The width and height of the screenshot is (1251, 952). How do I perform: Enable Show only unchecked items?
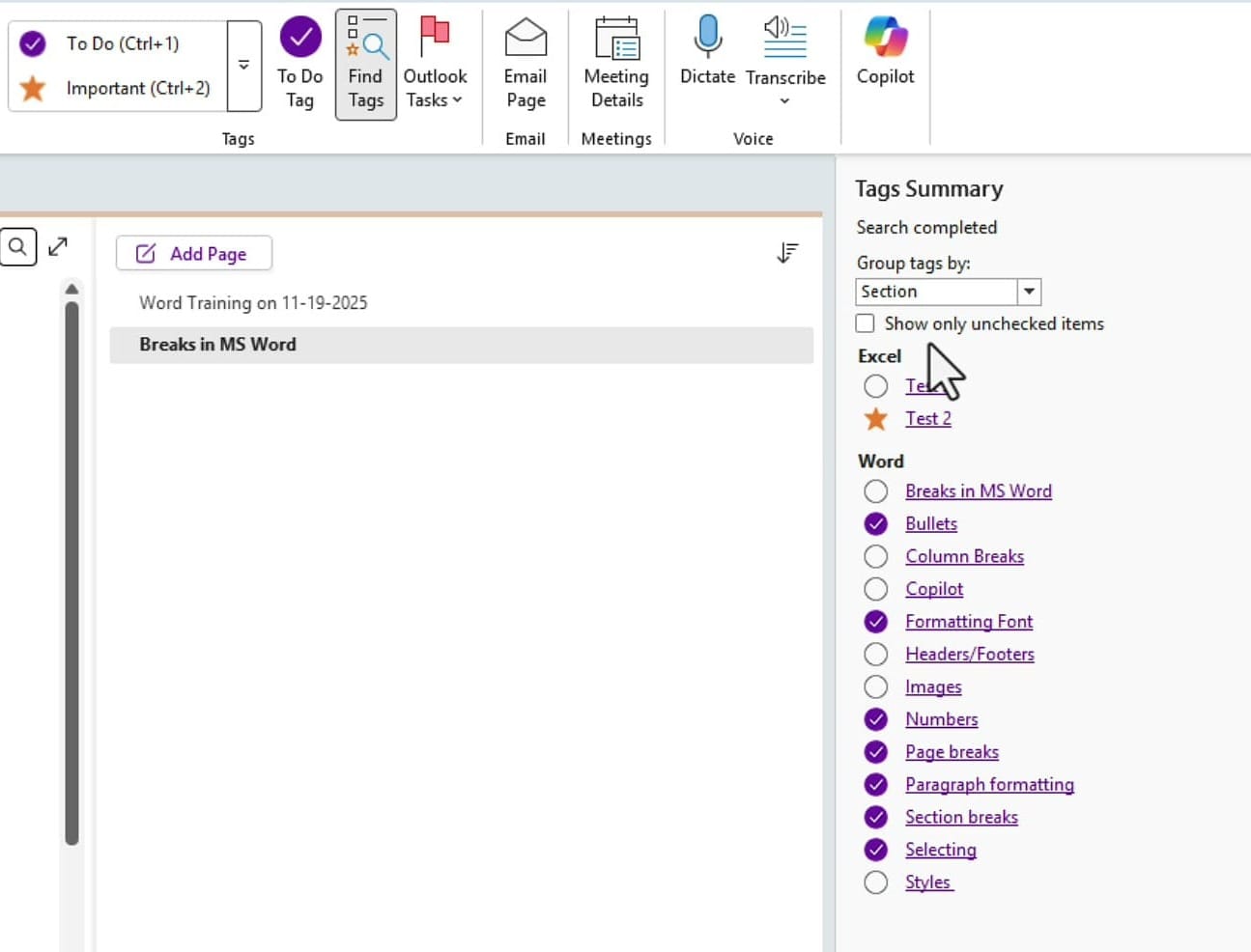click(865, 323)
